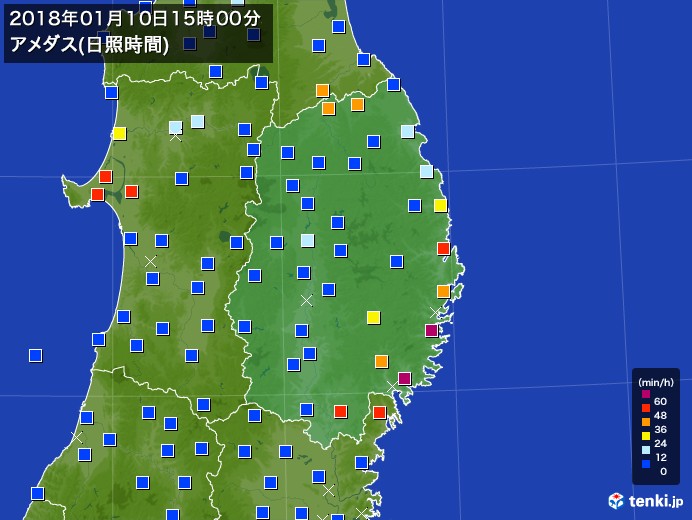
Task: Click the tenki.jp logo
Action: [x=646, y=501]
